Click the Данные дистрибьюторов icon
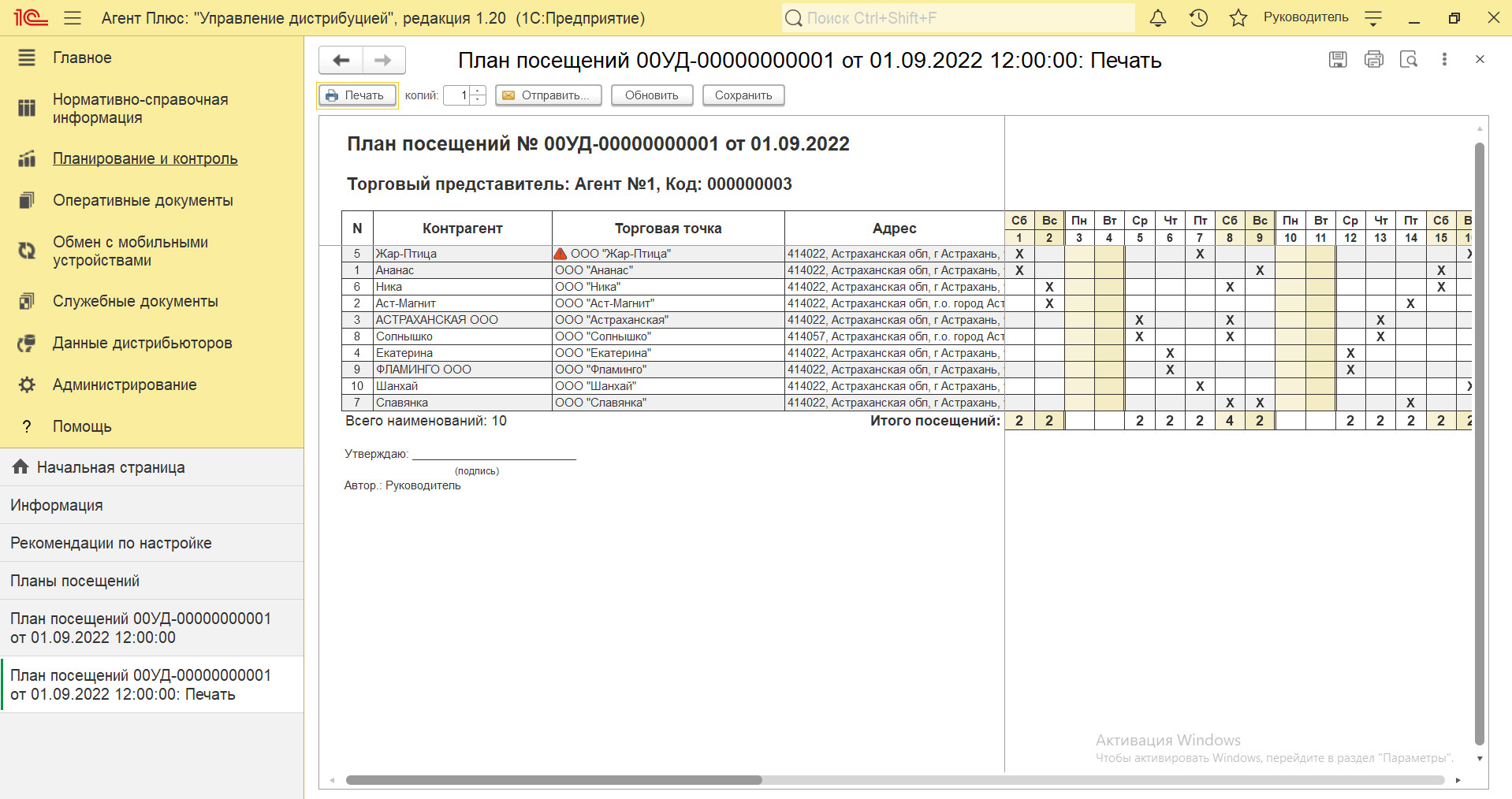The height and width of the screenshot is (799, 1512). tap(27, 343)
